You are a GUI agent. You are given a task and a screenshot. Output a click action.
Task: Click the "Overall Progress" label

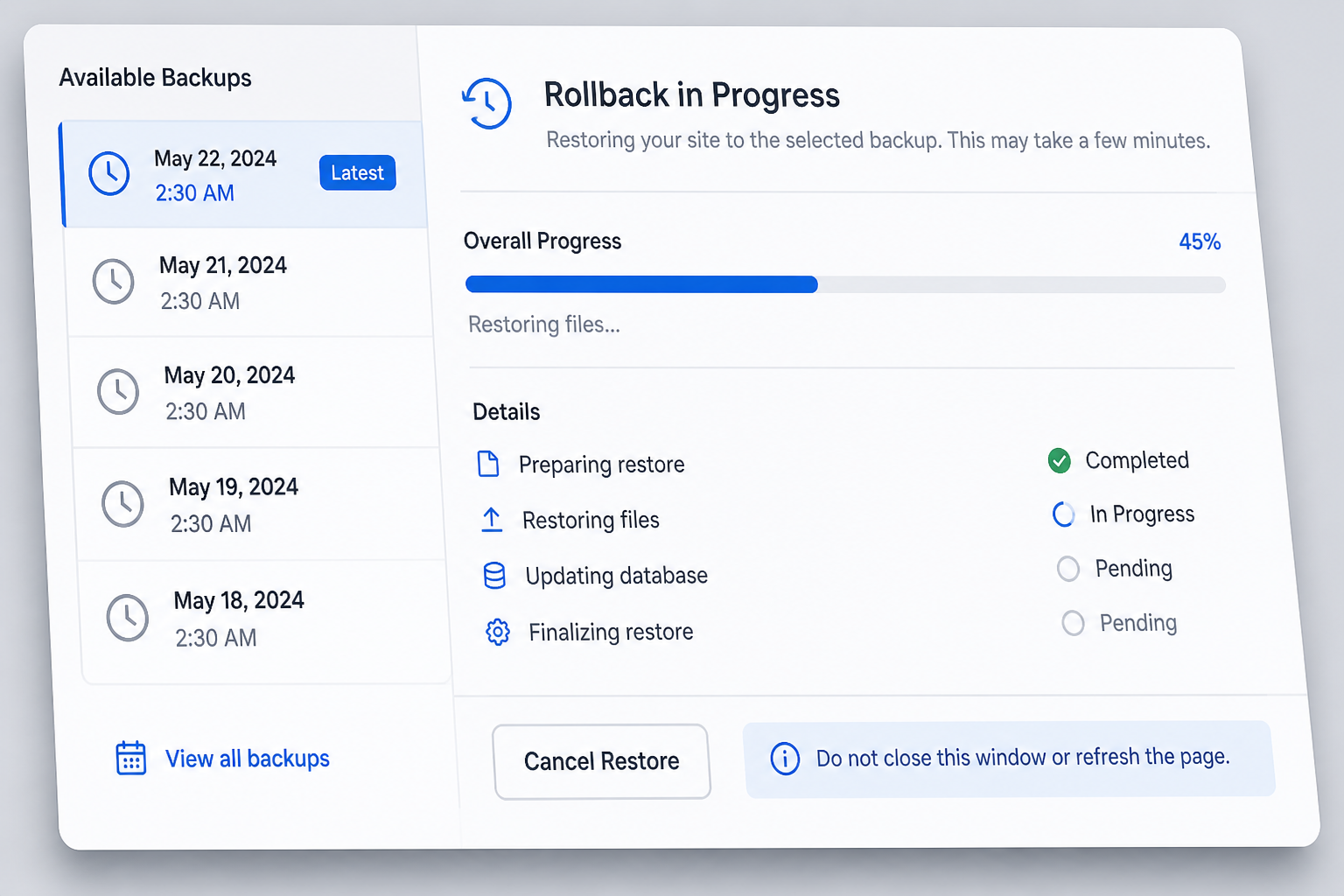[x=542, y=241]
